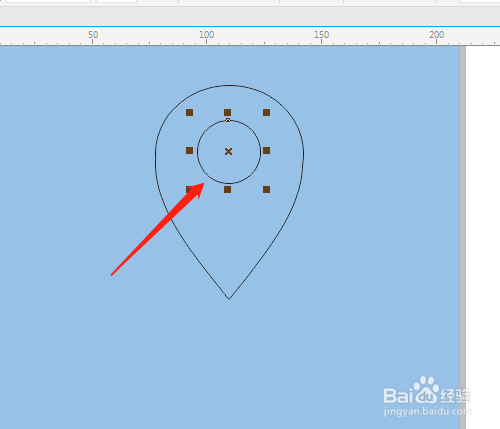Click the small node atop the circle outline

(228, 120)
